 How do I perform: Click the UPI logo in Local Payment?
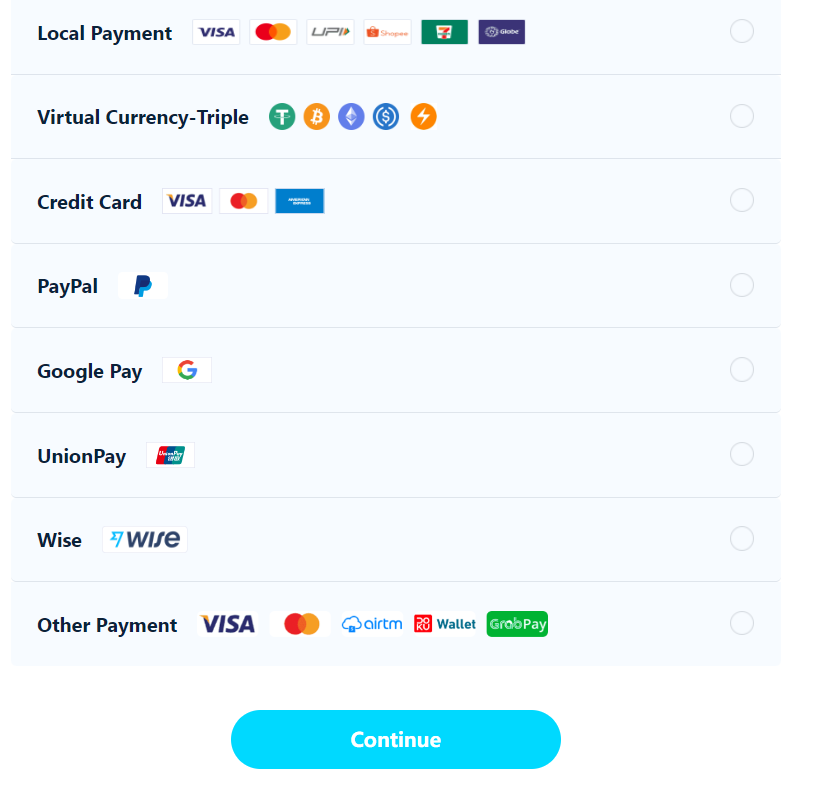pyautogui.click(x=330, y=32)
